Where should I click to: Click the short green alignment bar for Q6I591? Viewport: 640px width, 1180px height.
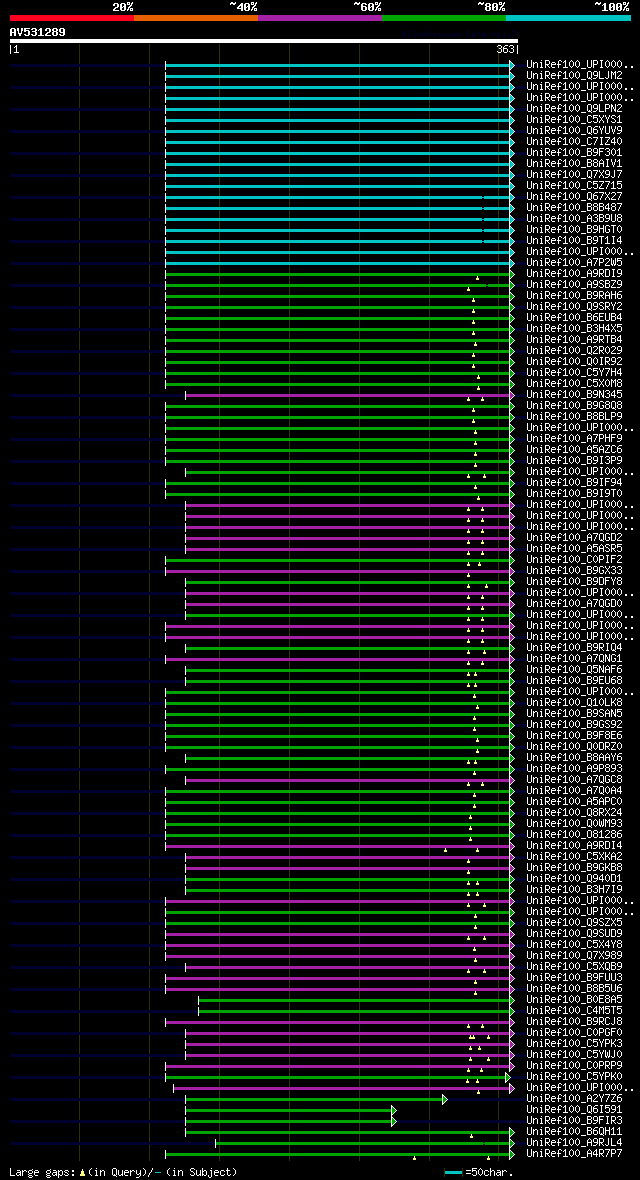pyautogui.click(x=288, y=1110)
